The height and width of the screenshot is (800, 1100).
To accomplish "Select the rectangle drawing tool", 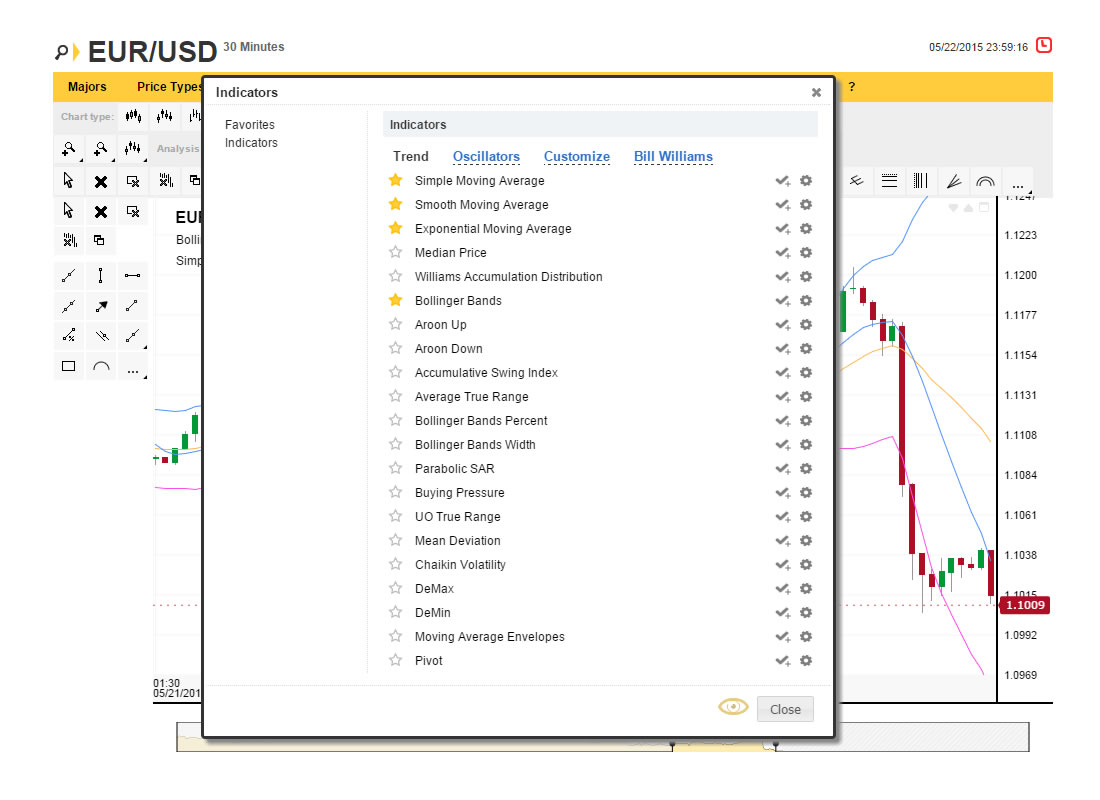I will pyautogui.click(x=68, y=366).
